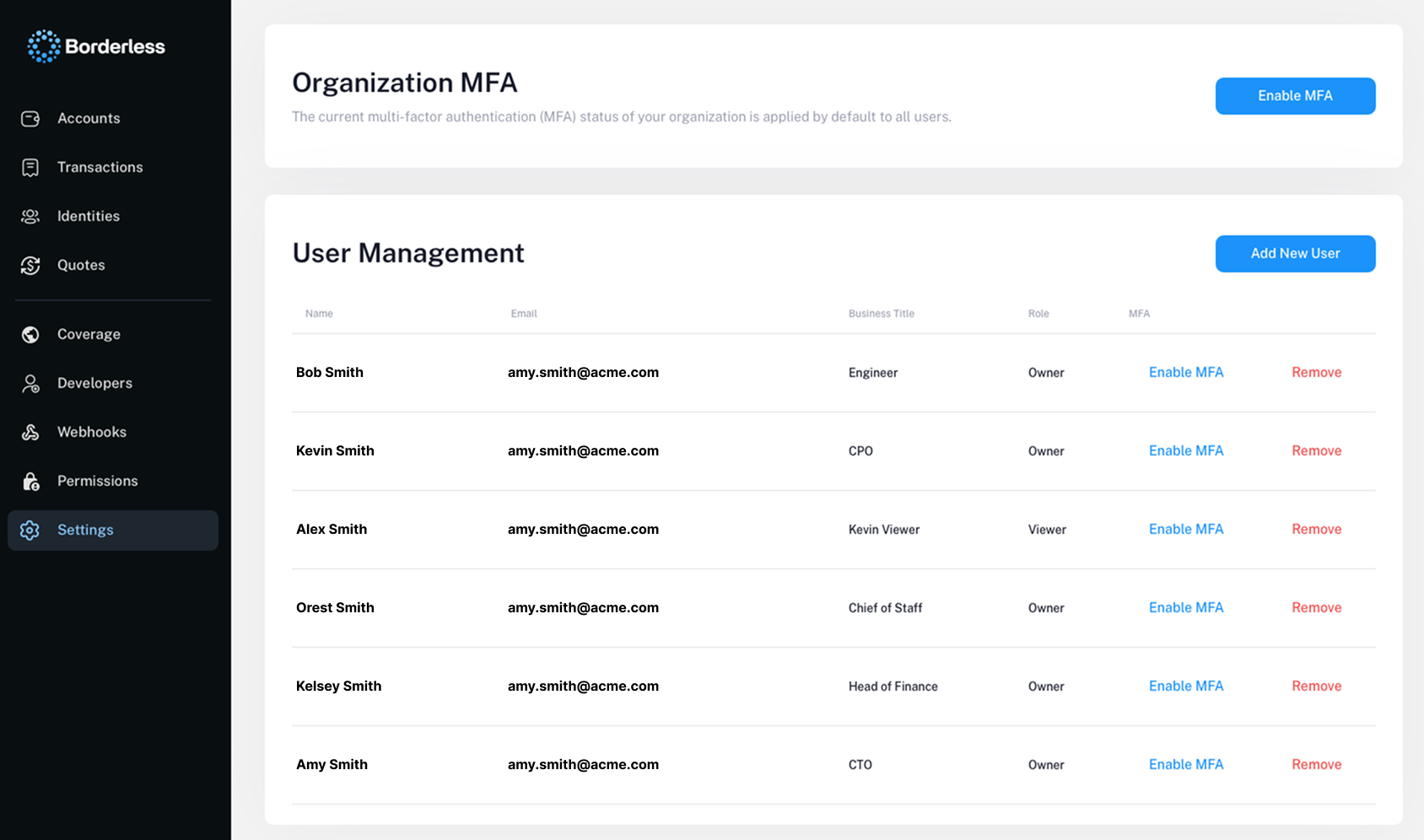Open Webhooks via its sidebar icon

tap(30, 432)
